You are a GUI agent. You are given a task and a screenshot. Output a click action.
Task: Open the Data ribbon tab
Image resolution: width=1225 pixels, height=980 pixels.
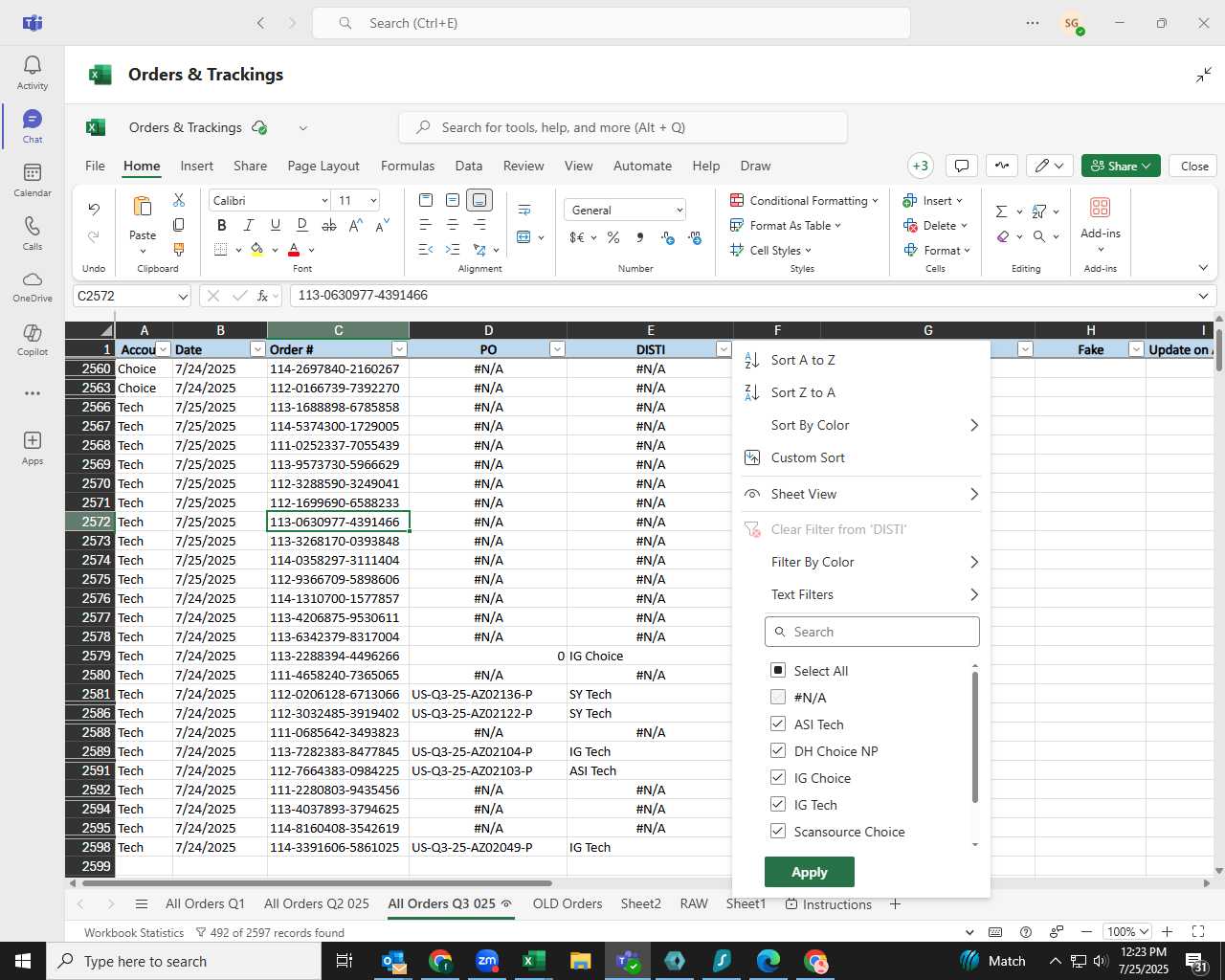(469, 166)
